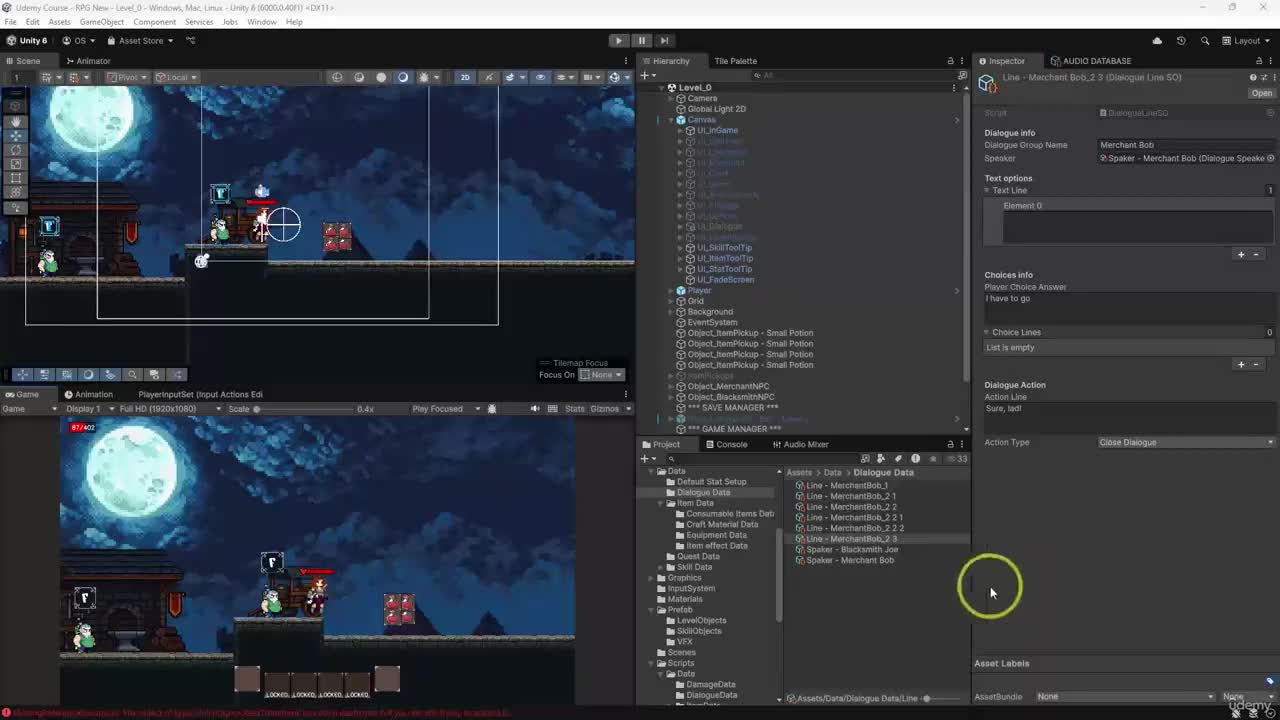Select Line - MerchantBob_1 asset
Screen dimensions: 1280x720
pos(846,486)
